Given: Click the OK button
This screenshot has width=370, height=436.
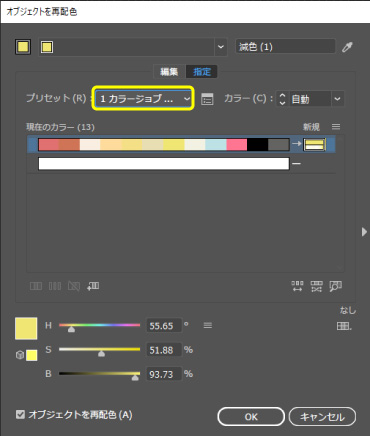Looking at the screenshot, I should click(x=251, y=417).
